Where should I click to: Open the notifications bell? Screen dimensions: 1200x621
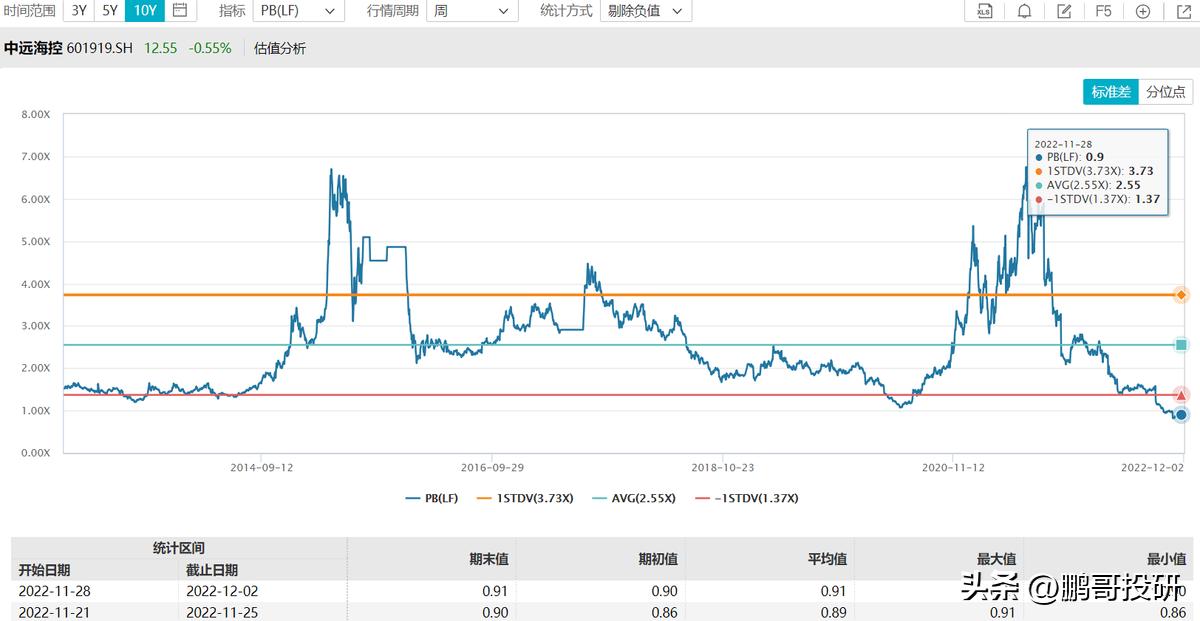tap(1023, 11)
